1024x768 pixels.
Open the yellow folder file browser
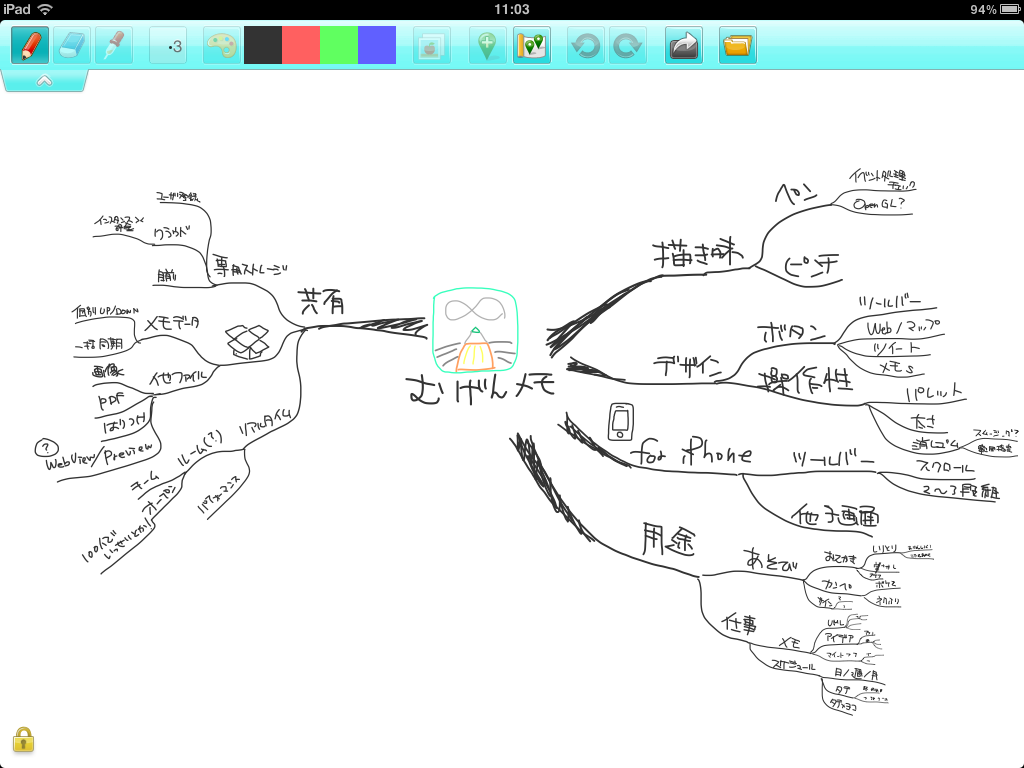(737, 46)
